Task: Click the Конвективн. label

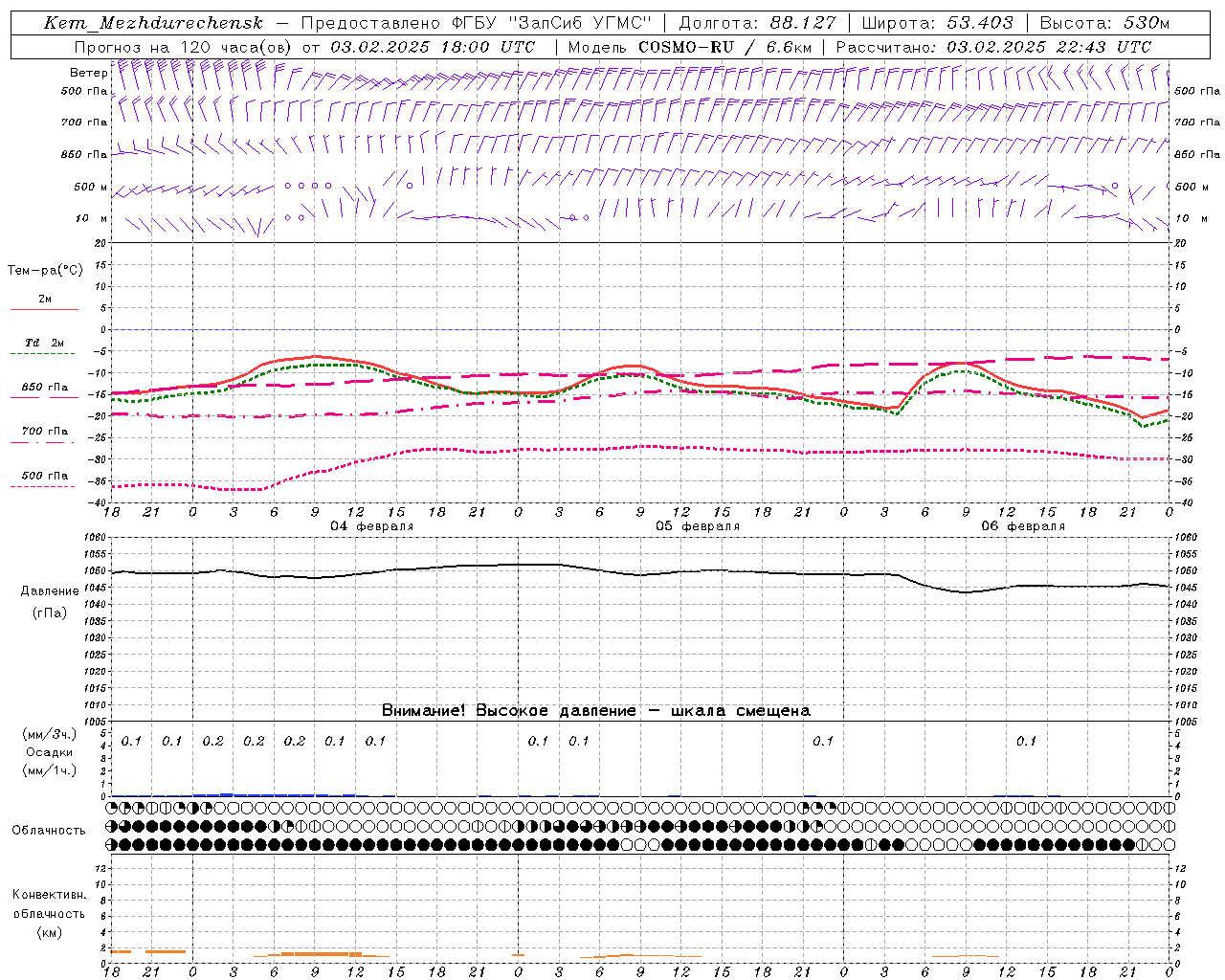Action: tap(50, 895)
